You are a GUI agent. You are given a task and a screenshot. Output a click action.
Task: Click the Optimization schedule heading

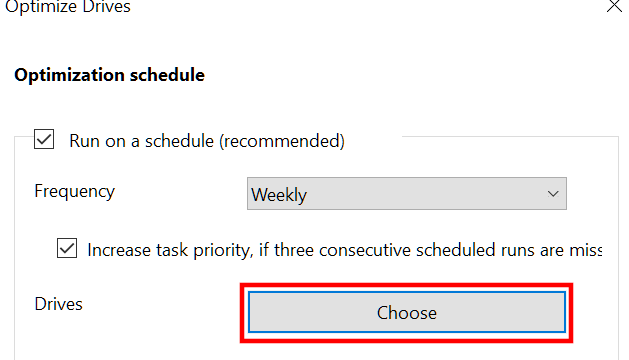point(110,75)
